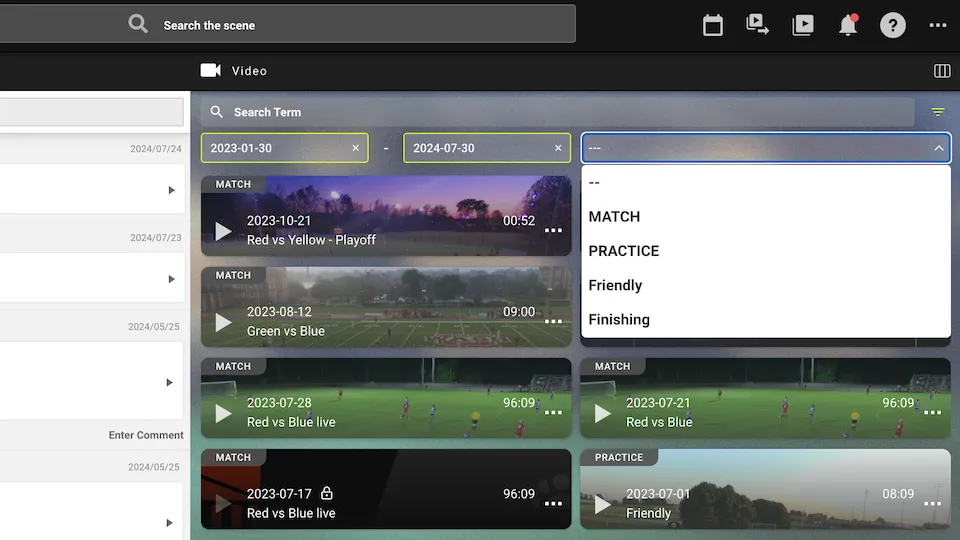The width and height of the screenshot is (960, 540).
Task: Clear the 2023-01-30 start date
Action: [x=356, y=148]
